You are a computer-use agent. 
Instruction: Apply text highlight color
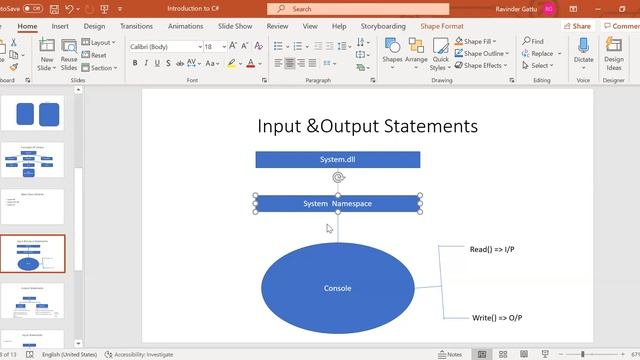click(231, 63)
